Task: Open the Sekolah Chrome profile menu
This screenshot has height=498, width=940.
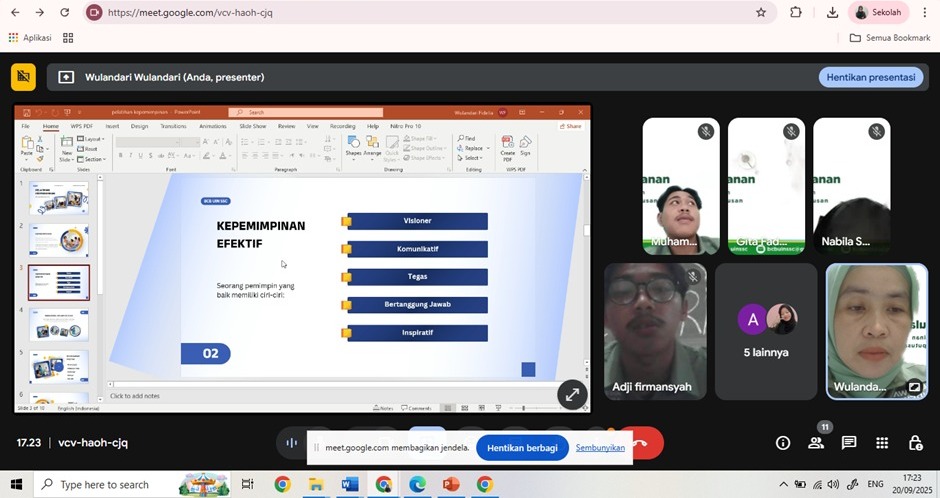Action: [x=877, y=13]
